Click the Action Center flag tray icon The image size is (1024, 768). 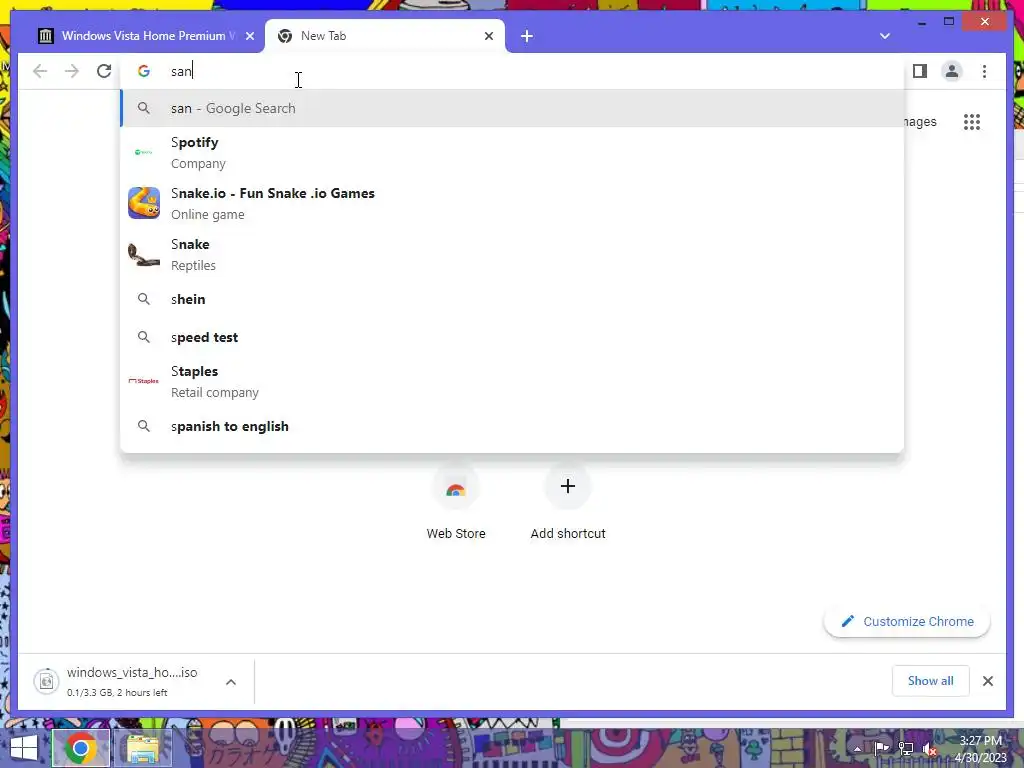click(x=881, y=749)
